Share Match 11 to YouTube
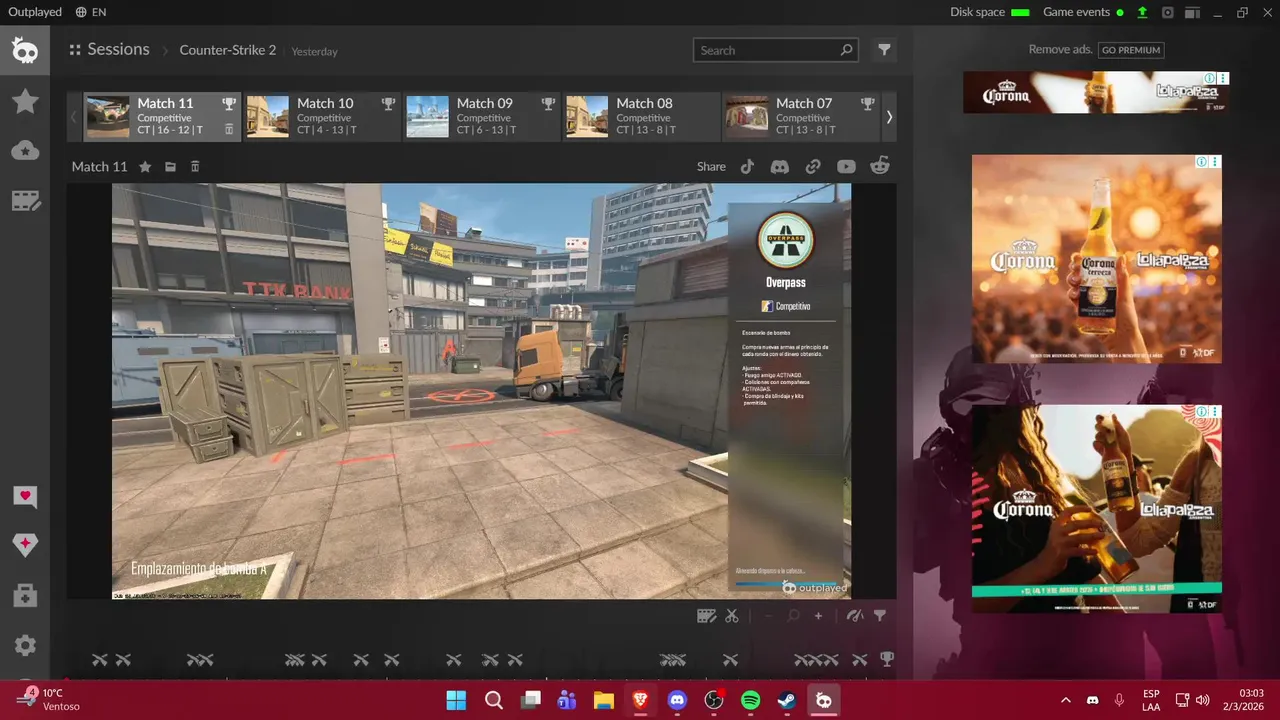The image size is (1280, 720). 846,167
